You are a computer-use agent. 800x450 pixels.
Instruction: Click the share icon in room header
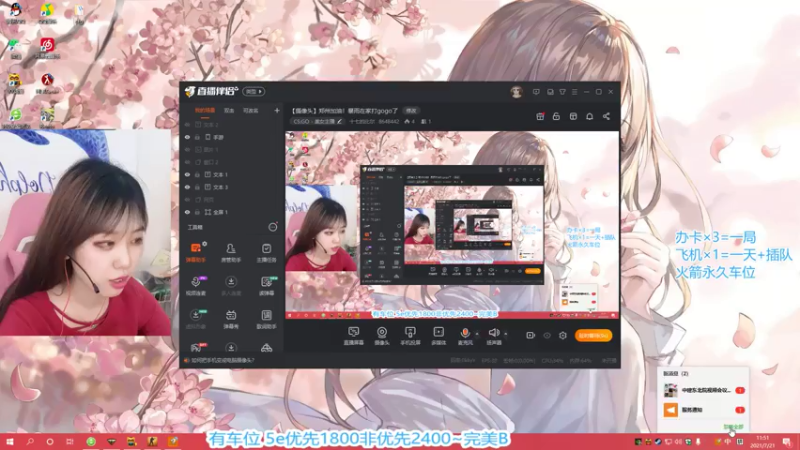coord(606,116)
